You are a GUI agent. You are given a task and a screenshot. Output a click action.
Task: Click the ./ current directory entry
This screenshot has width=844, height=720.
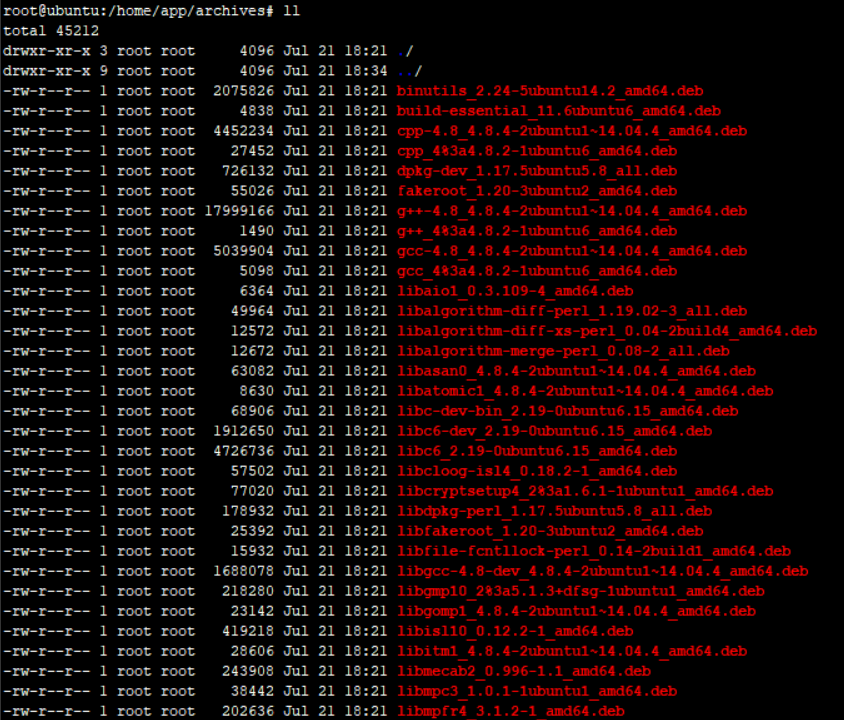tap(406, 51)
